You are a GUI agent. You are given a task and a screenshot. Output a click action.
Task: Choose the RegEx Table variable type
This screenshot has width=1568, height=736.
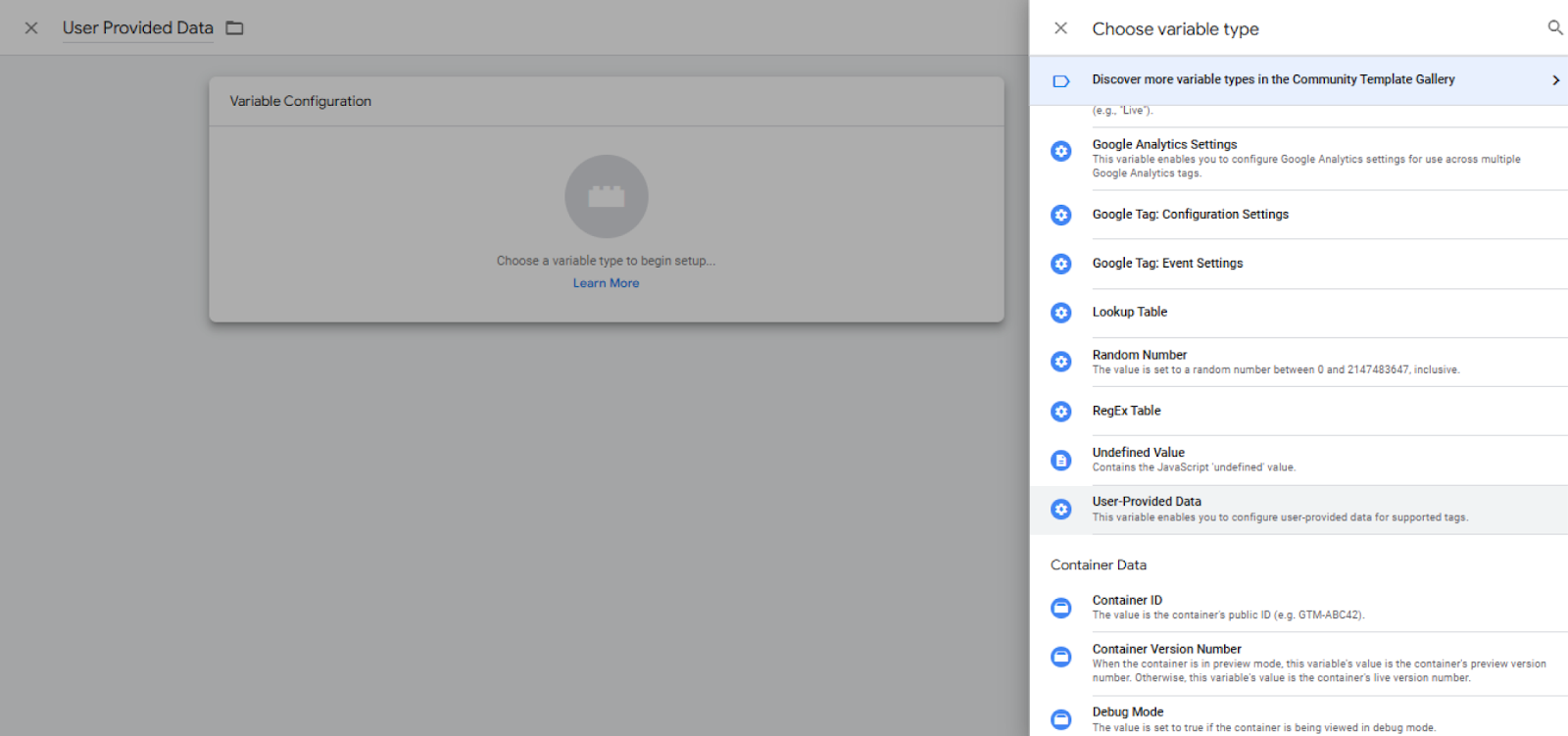point(1126,411)
